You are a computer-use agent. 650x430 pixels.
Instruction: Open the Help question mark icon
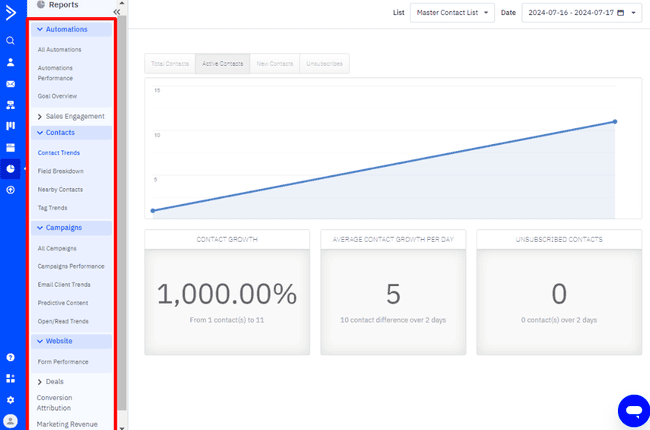[10, 357]
